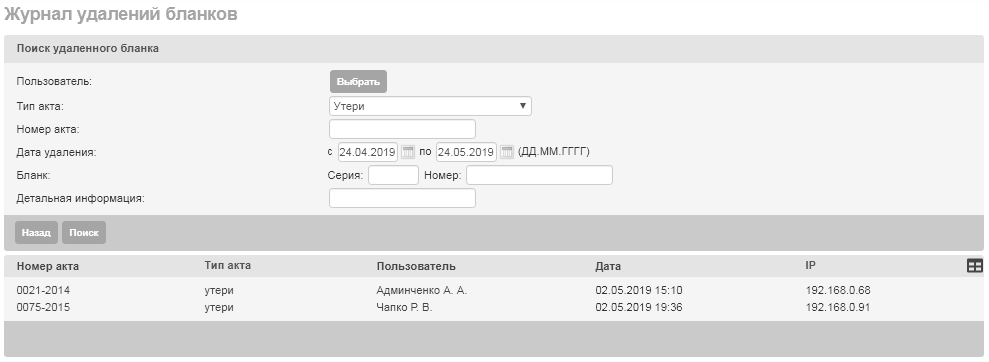
Task: Expand the Тип акта dropdown
Action: tap(430, 106)
